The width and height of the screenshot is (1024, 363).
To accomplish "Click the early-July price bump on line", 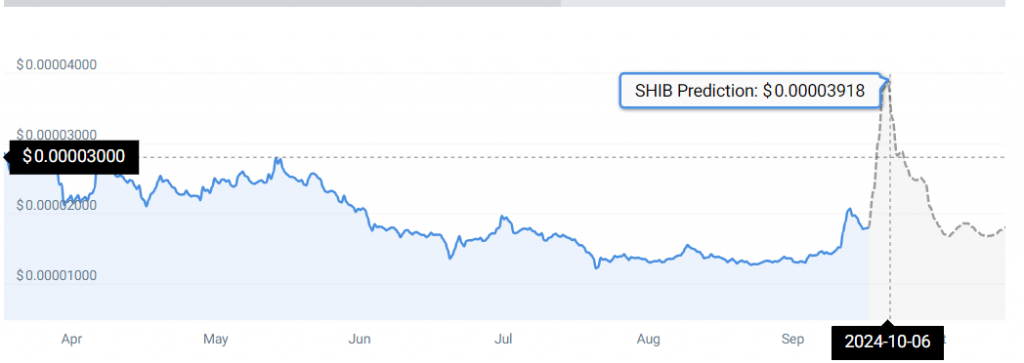I will tap(502, 217).
